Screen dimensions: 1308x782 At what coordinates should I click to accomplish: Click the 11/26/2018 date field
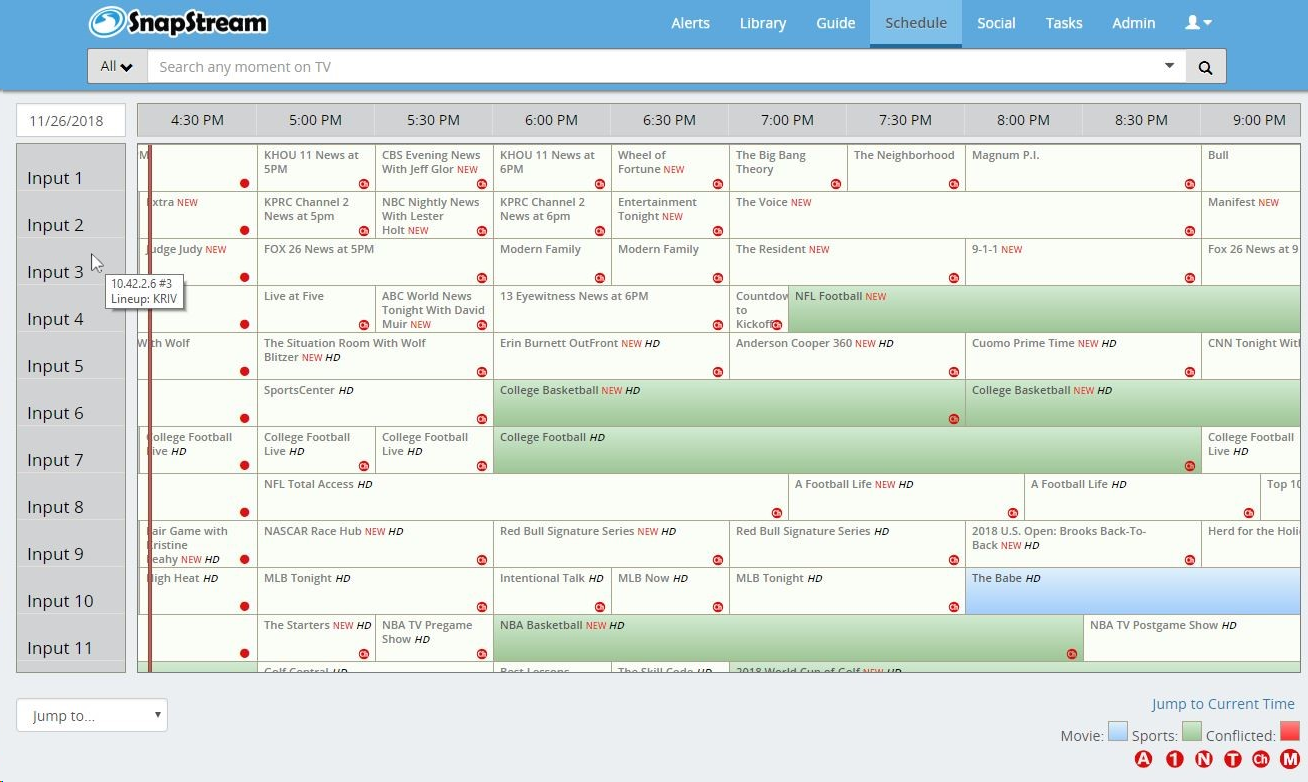(x=71, y=120)
